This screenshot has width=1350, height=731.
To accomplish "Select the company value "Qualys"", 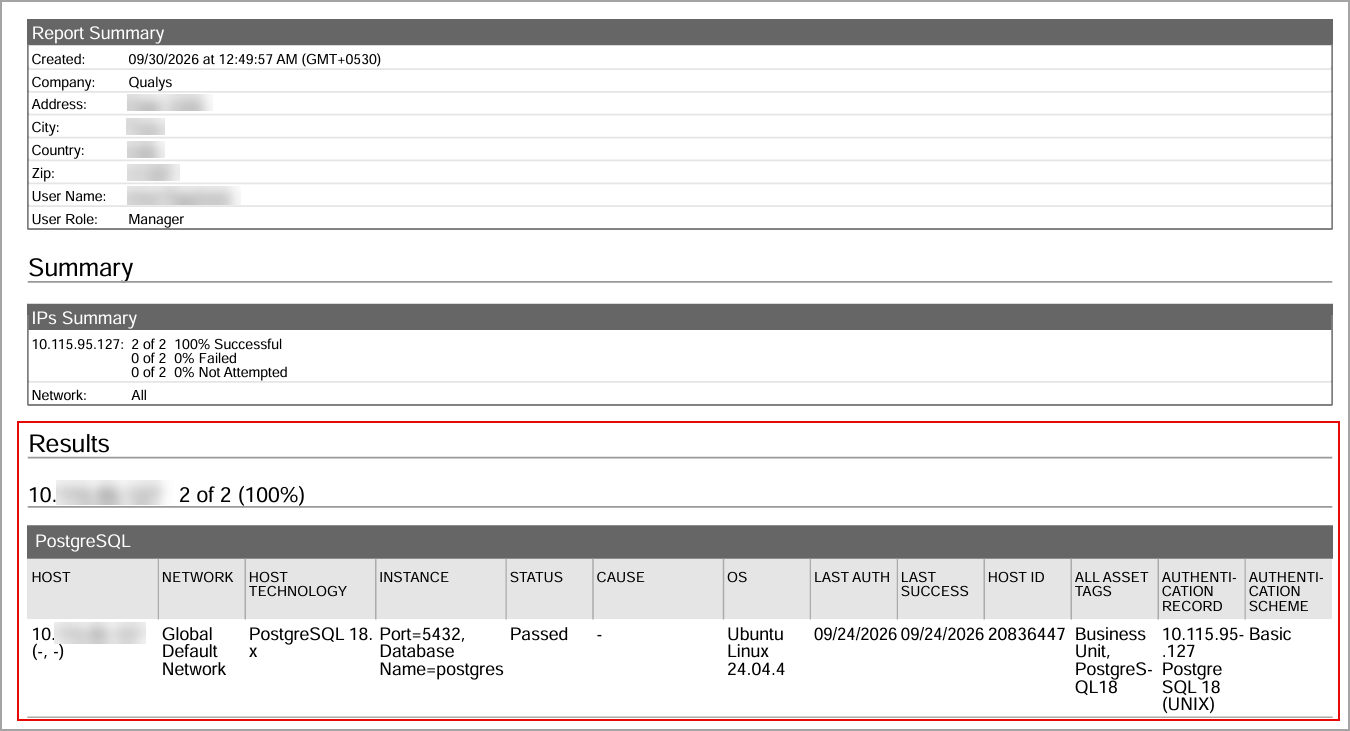I will click(x=150, y=82).
